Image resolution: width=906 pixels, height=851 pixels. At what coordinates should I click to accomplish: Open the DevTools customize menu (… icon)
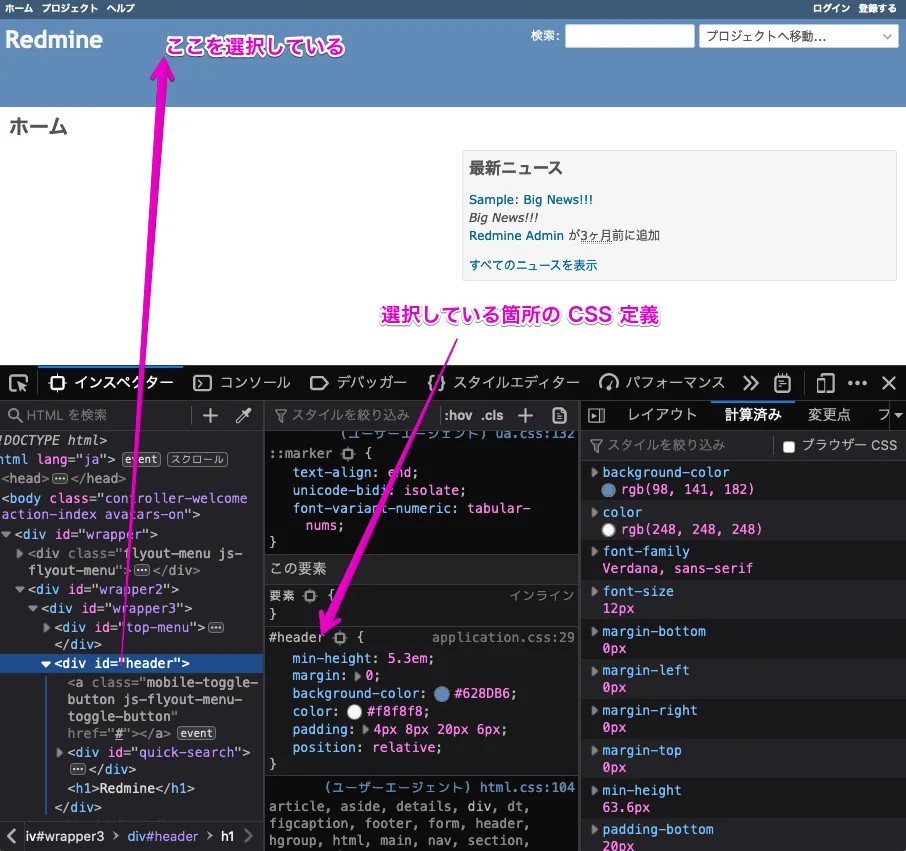tap(858, 382)
